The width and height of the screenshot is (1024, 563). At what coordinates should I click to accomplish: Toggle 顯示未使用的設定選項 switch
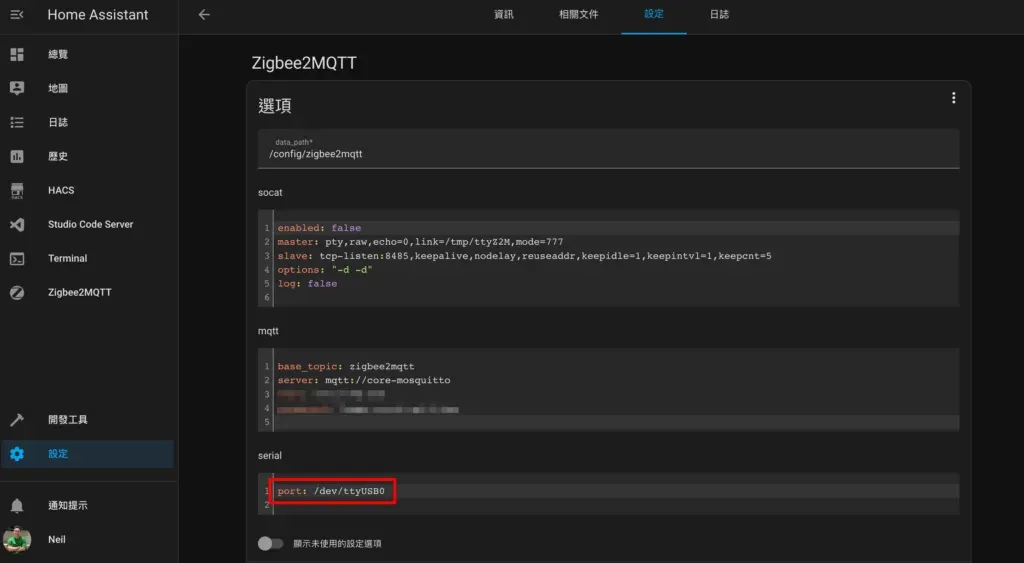pos(269,543)
